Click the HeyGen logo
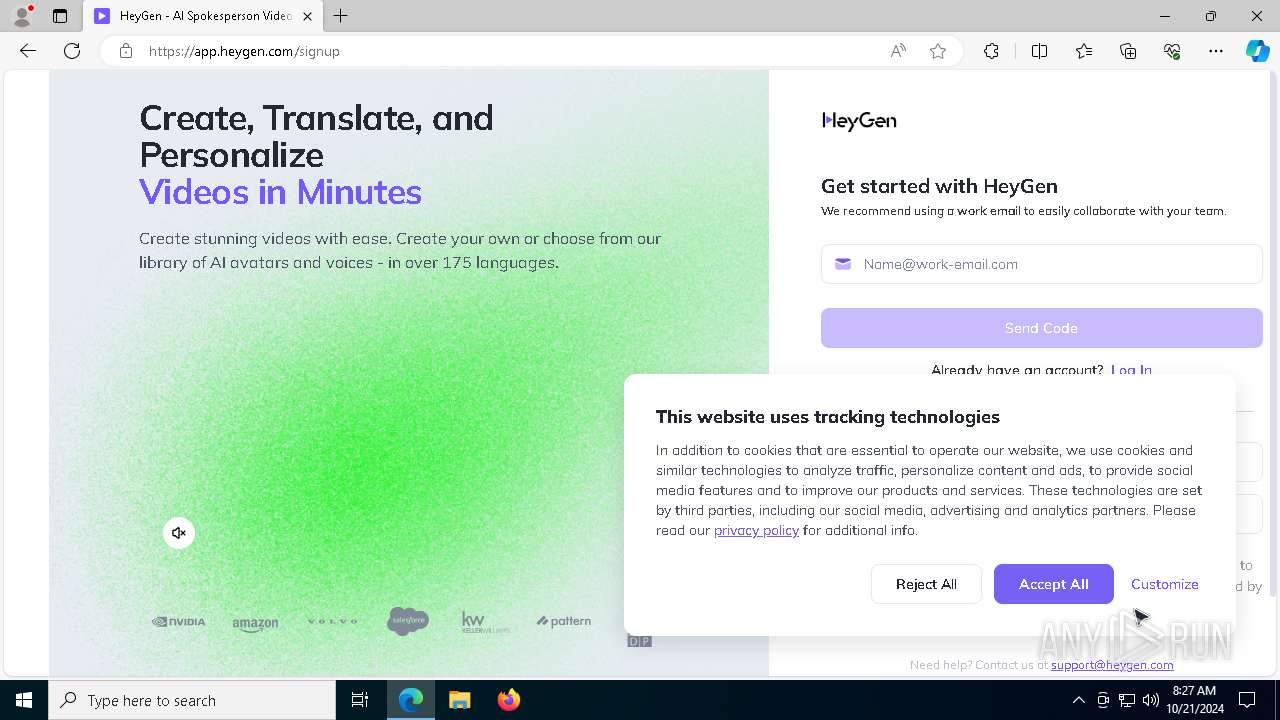Screen dimensions: 1280x720 (x=859, y=121)
